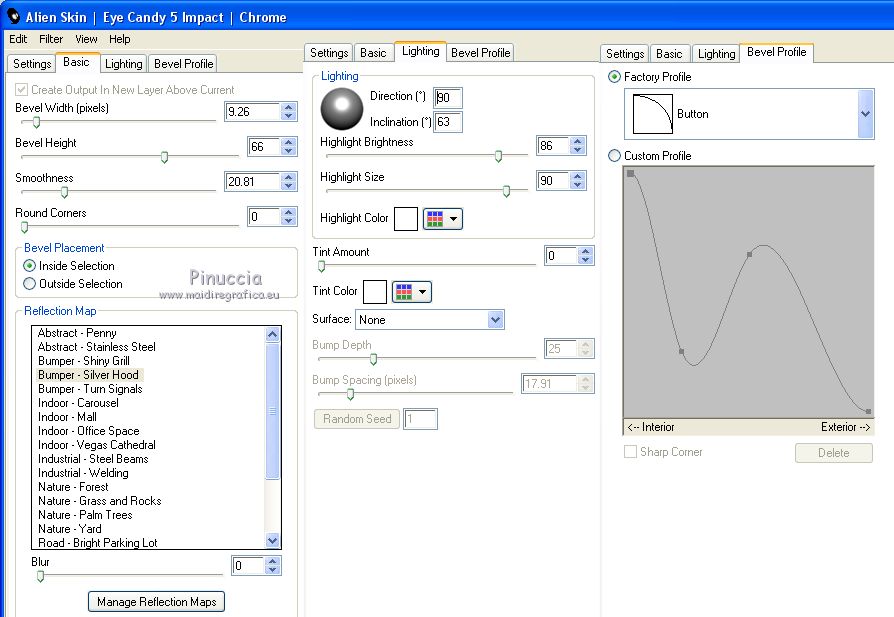The height and width of the screenshot is (617, 894).
Task: Switch to Settings tab in left panel
Action: pos(32,63)
